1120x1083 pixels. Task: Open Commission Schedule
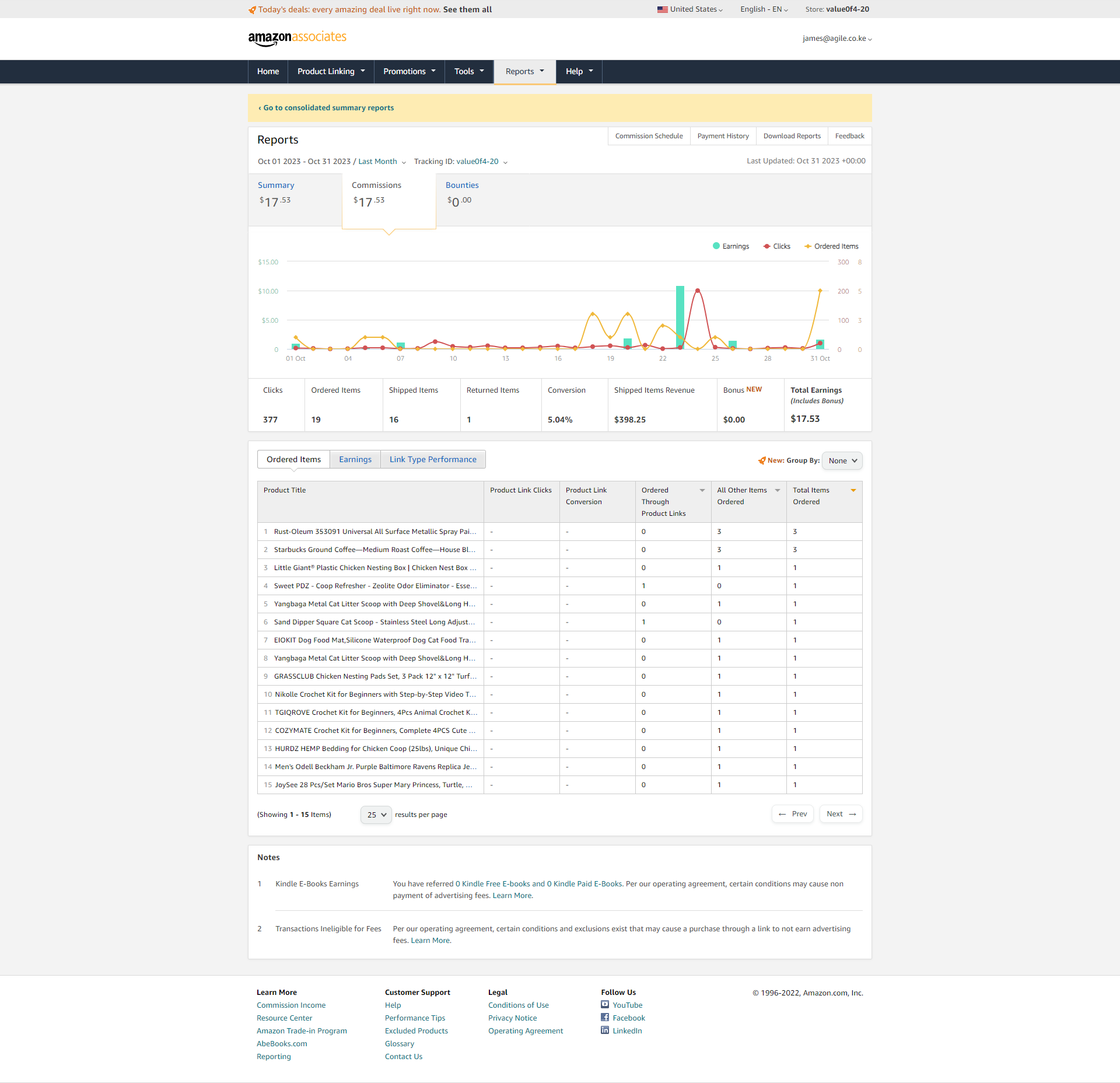coord(649,136)
